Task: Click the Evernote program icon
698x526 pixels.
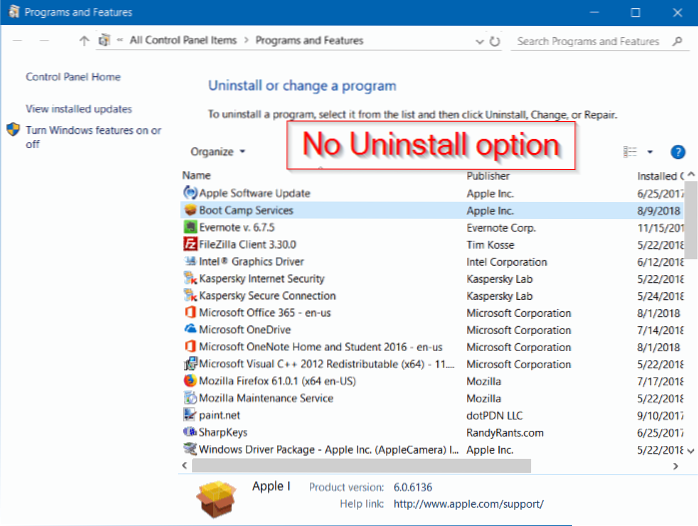Action: pos(190,227)
